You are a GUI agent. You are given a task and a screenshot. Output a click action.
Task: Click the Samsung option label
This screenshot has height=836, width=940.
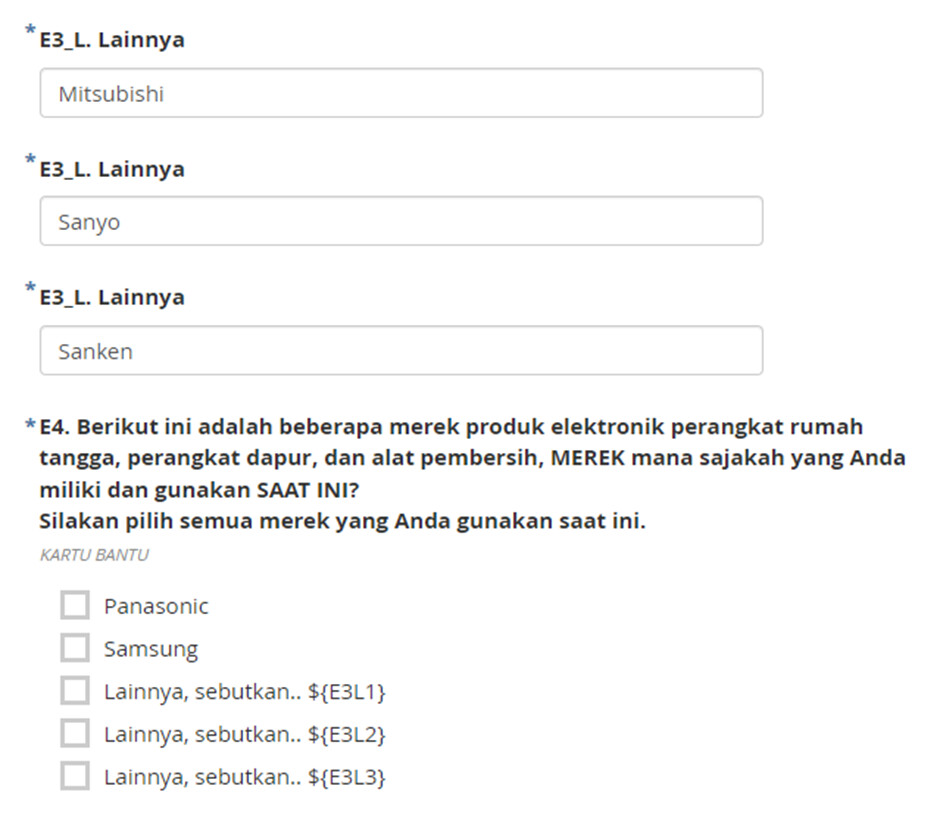tap(151, 649)
